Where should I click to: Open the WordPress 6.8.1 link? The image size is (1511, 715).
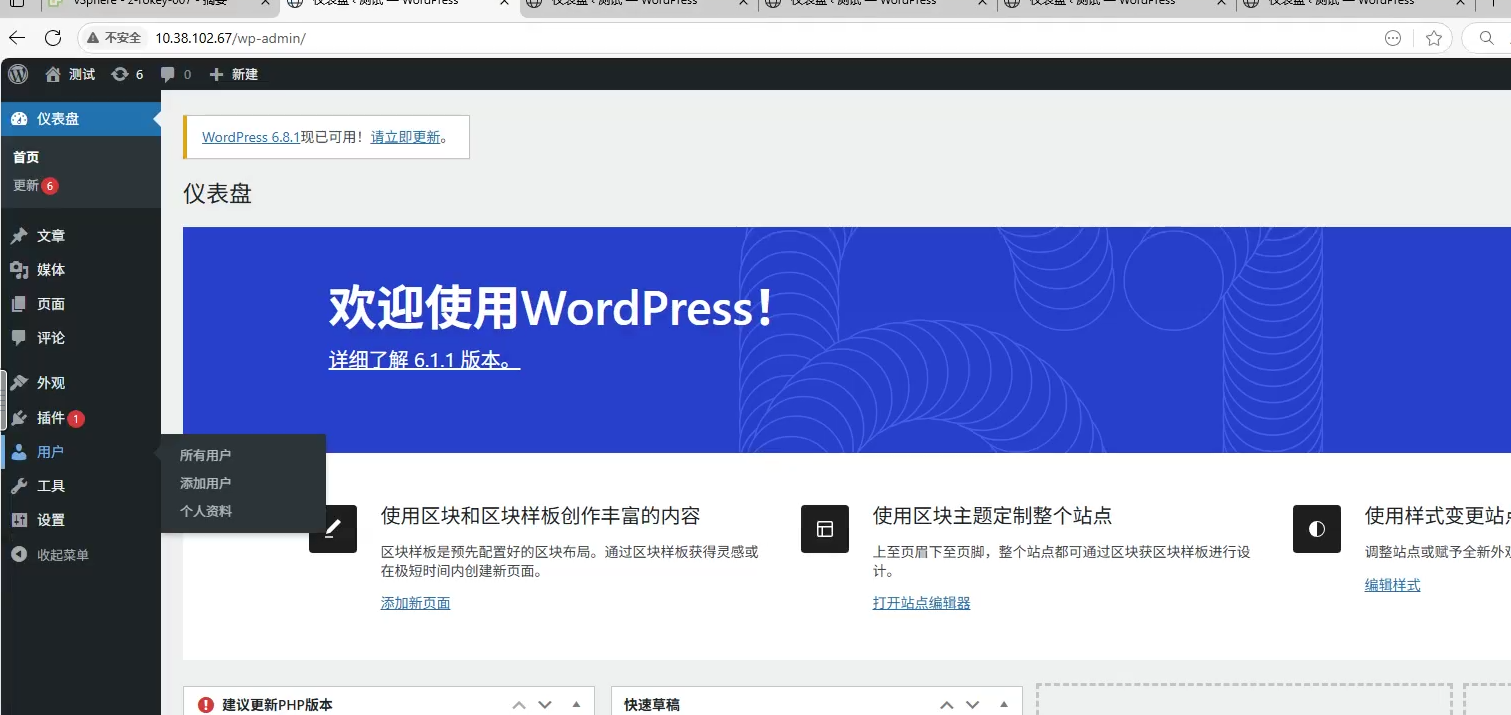[x=251, y=137]
